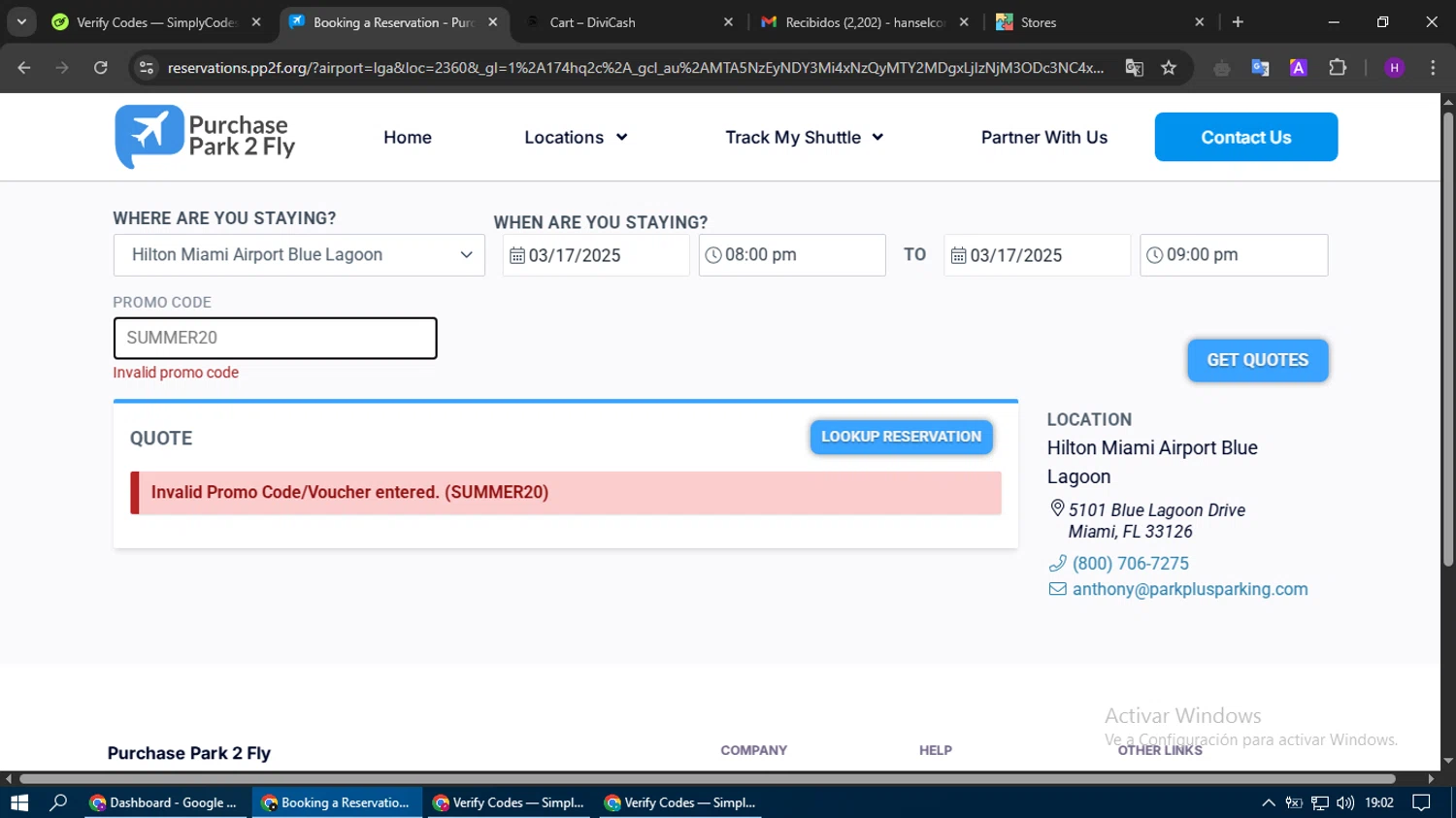Open the check-out date picker after TO

point(1037,255)
